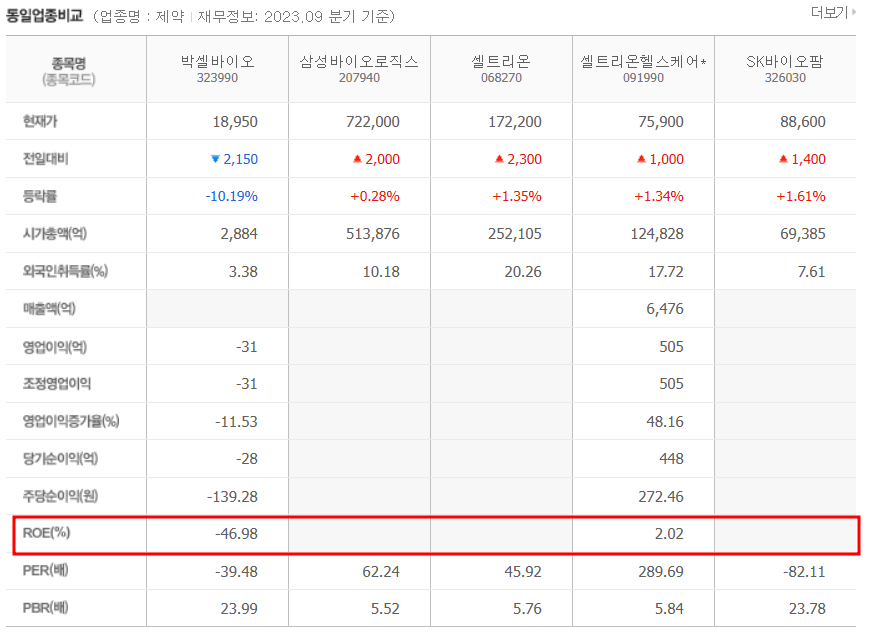Select stock code 207940
This screenshot has height=637, width=871.
click(x=359, y=78)
